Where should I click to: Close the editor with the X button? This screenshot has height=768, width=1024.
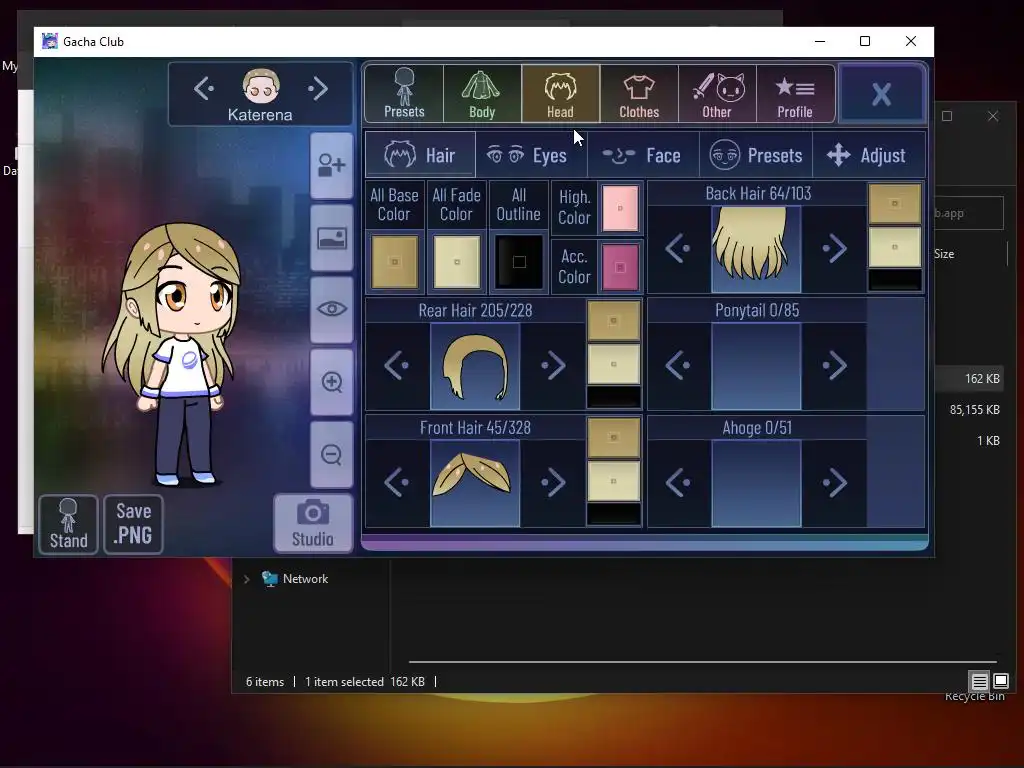click(882, 94)
